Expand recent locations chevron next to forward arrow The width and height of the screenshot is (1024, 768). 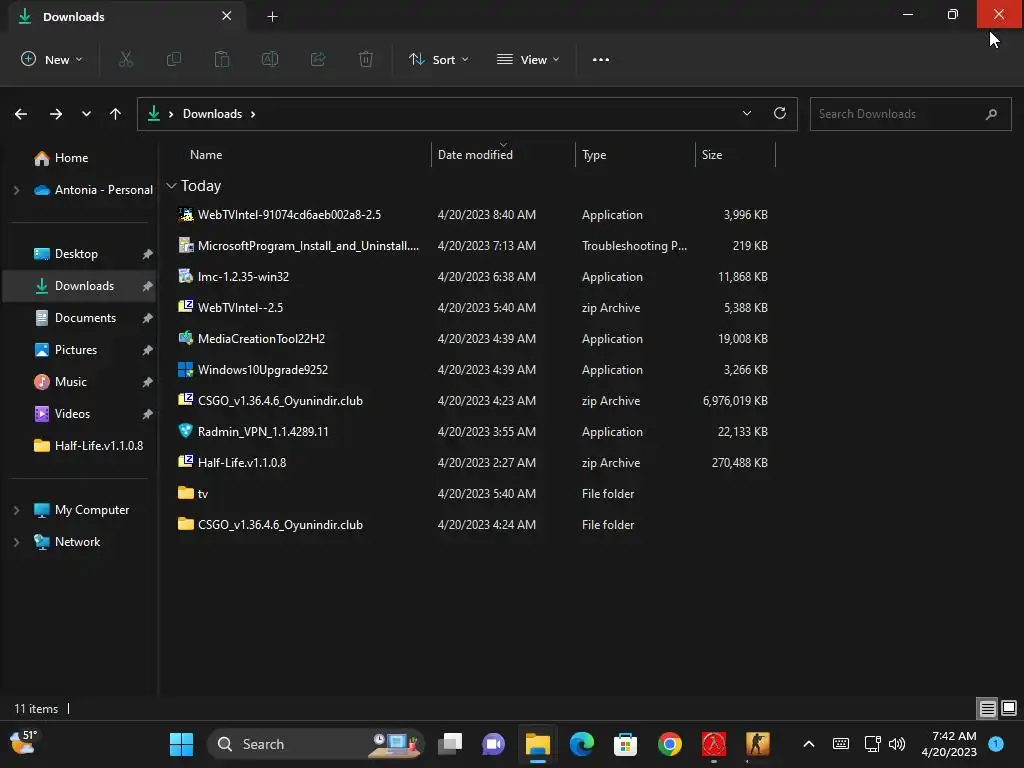[86, 114]
